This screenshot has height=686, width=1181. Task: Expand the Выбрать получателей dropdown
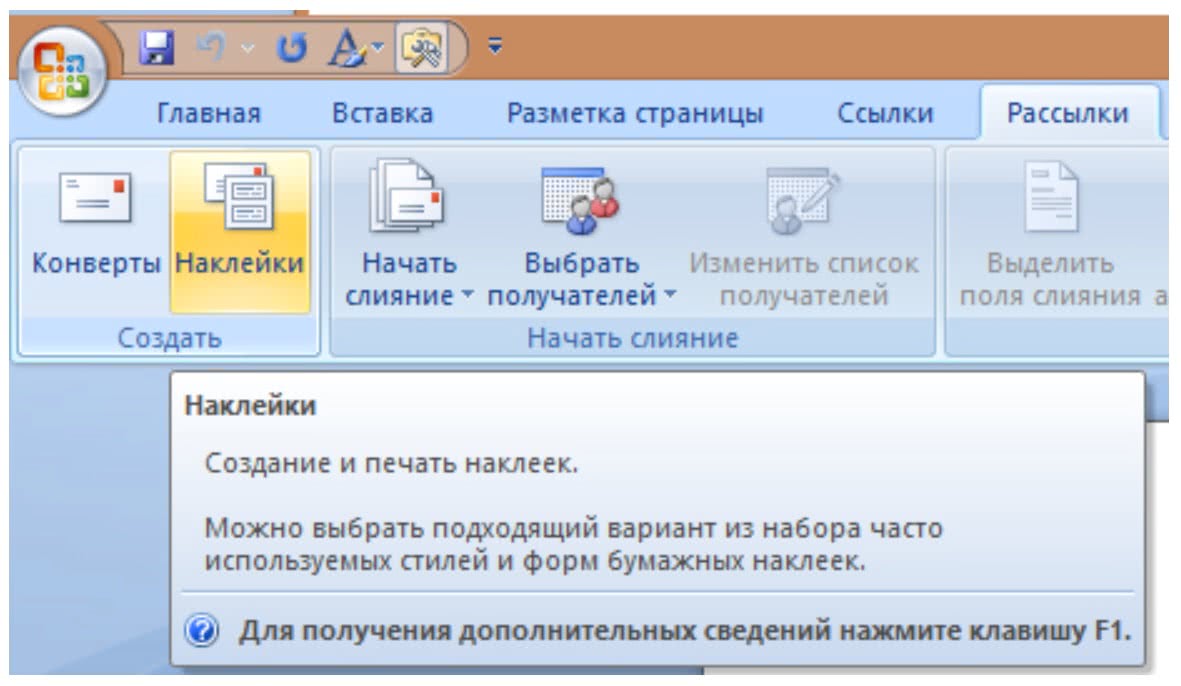(670, 297)
